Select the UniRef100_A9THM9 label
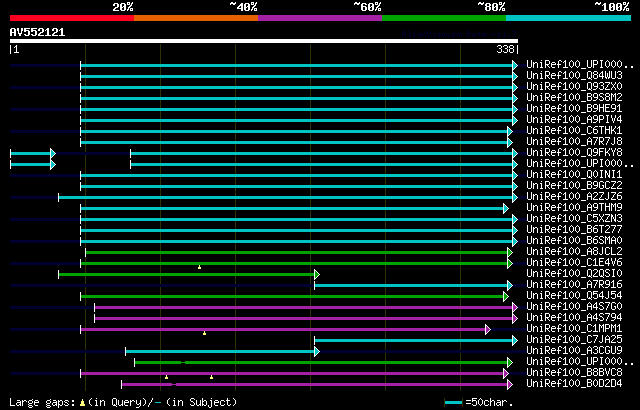The image size is (640, 410). click(x=574, y=208)
